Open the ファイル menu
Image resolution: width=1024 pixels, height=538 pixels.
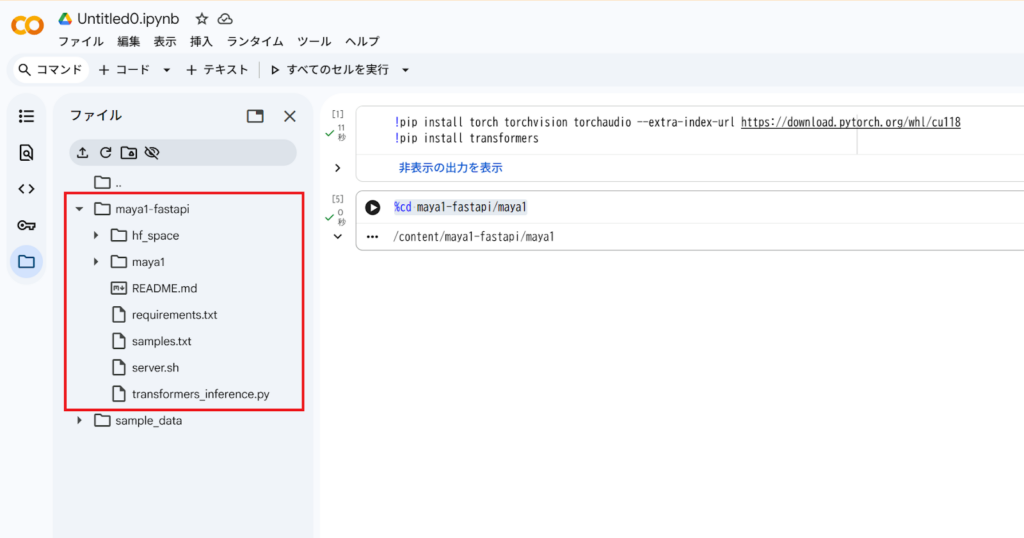pos(81,41)
